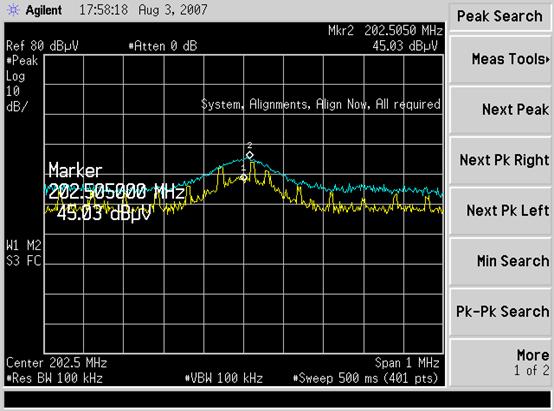
Task: Click the Ref 80 dBµV level readout
Action: point(42,46)
